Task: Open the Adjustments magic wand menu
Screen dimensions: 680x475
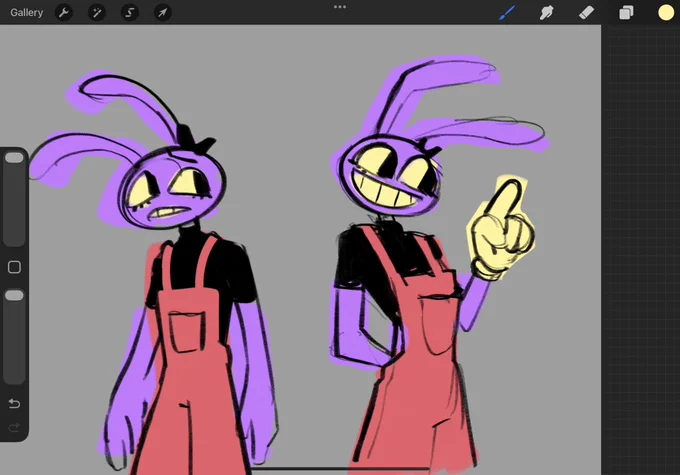Action: click(97, 13)
